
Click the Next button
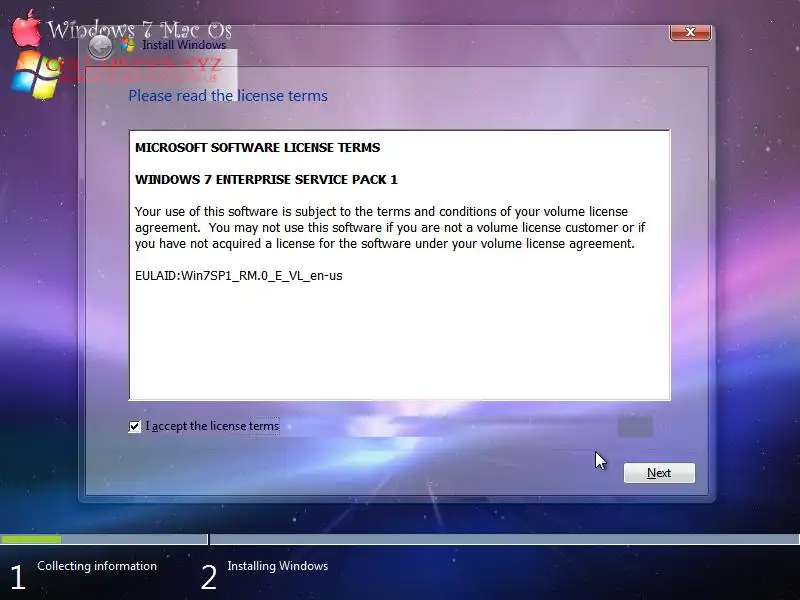[x=659, y=473]
